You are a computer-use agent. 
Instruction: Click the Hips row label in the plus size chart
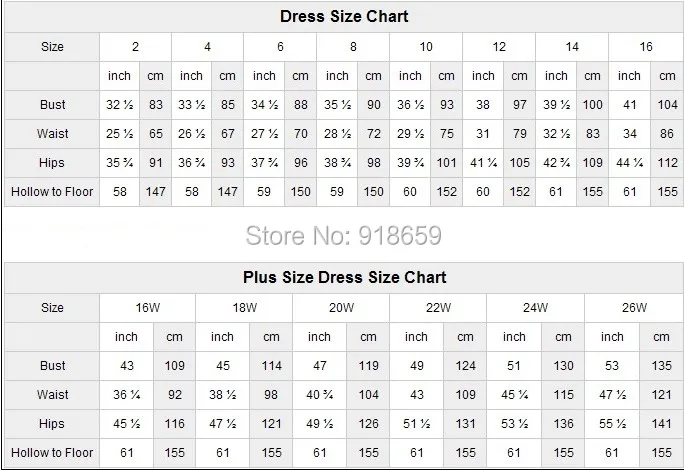[52, 424]
